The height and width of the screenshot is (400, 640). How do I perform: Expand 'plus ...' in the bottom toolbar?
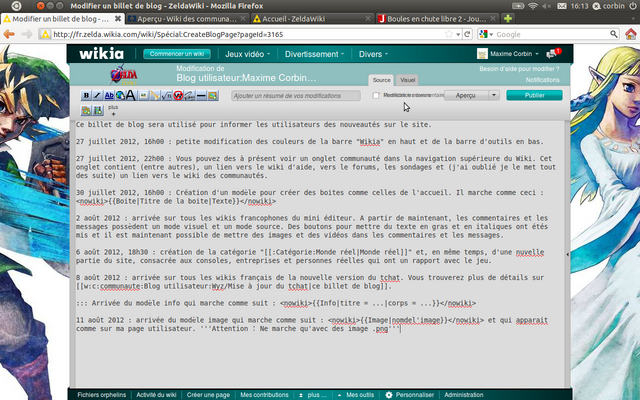point(313,395)
